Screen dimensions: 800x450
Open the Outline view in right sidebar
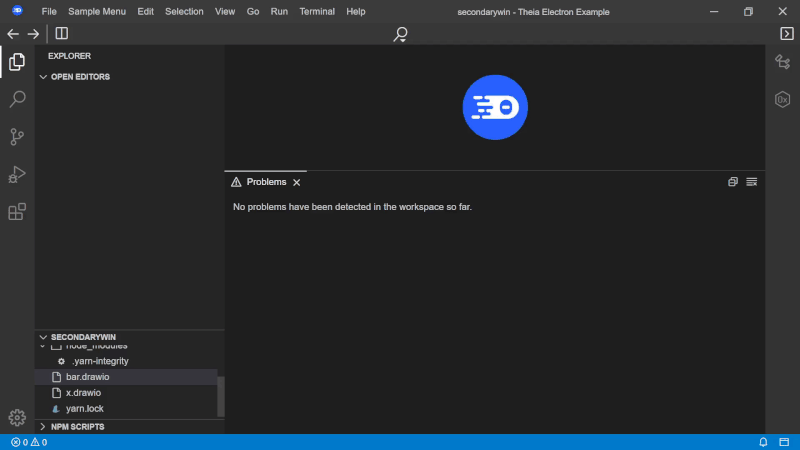click(783, 62)
